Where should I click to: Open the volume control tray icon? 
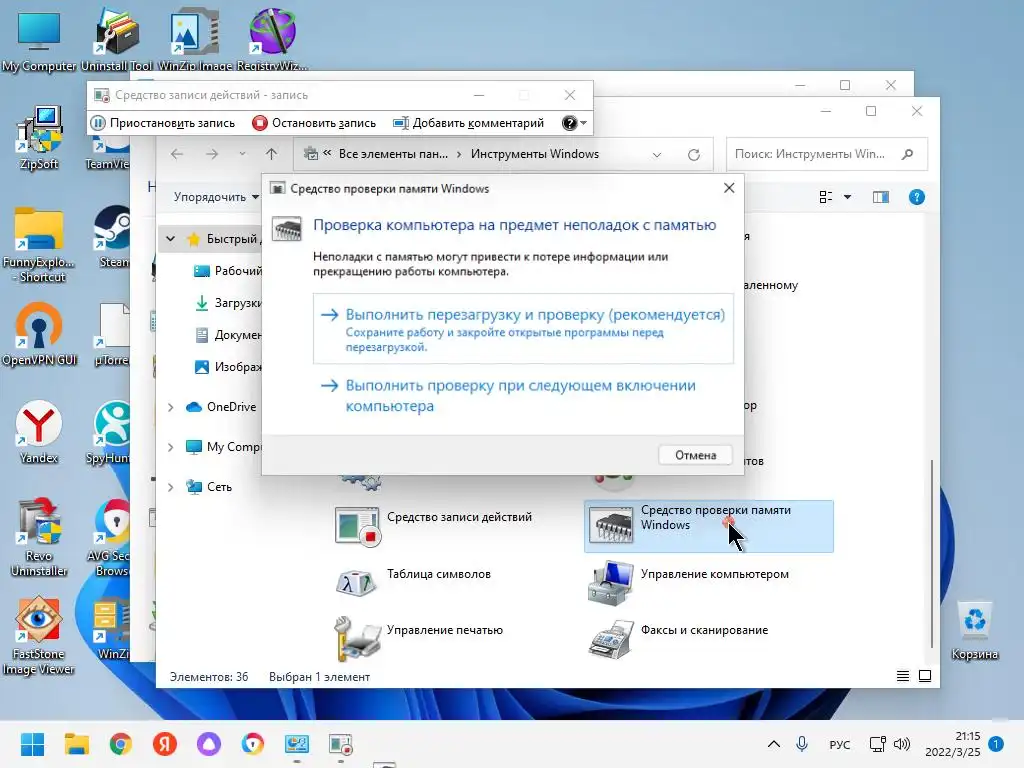(x=902, y=744)
